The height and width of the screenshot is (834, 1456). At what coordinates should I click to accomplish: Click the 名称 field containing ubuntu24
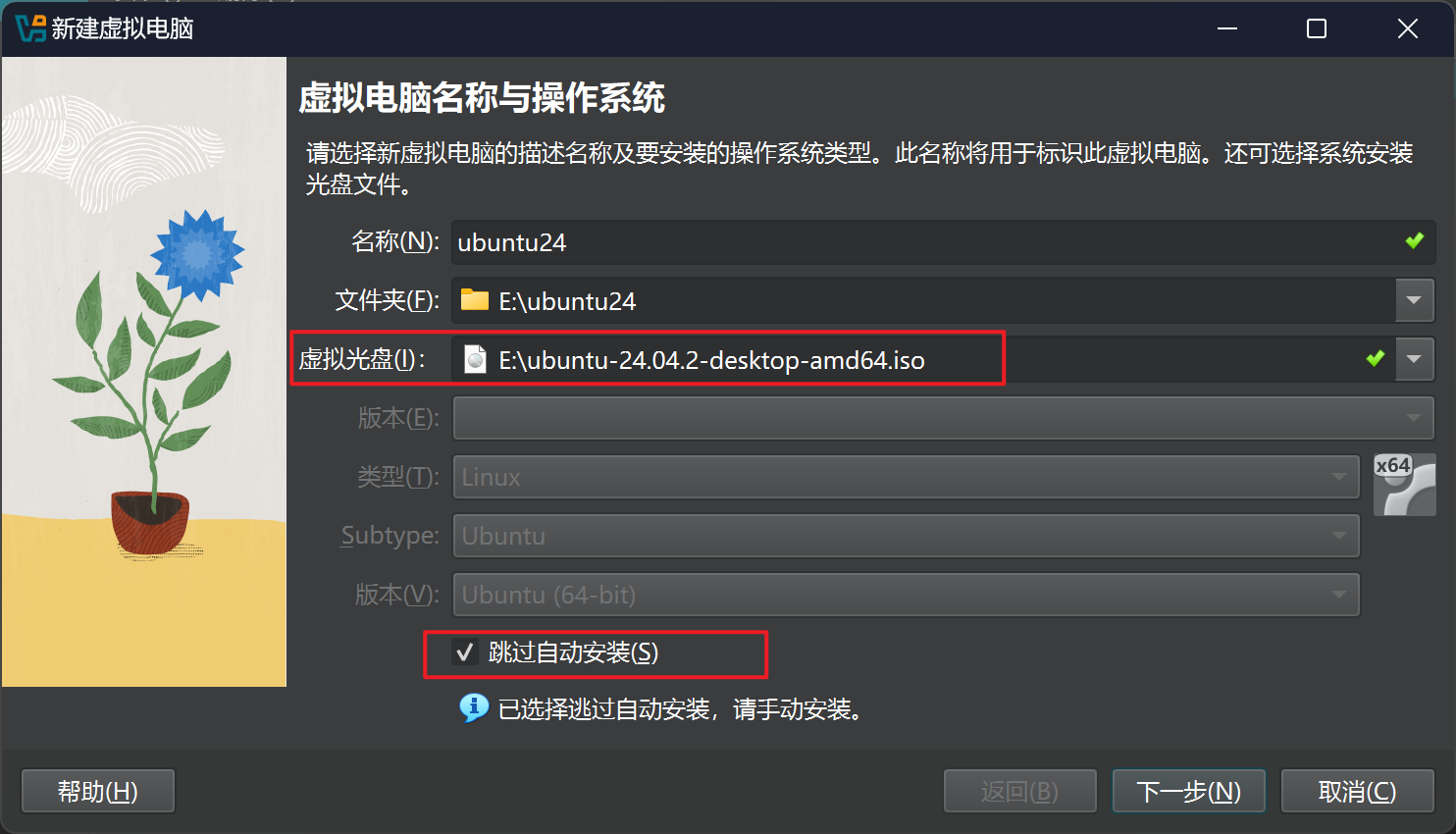(x=943, y=242)
